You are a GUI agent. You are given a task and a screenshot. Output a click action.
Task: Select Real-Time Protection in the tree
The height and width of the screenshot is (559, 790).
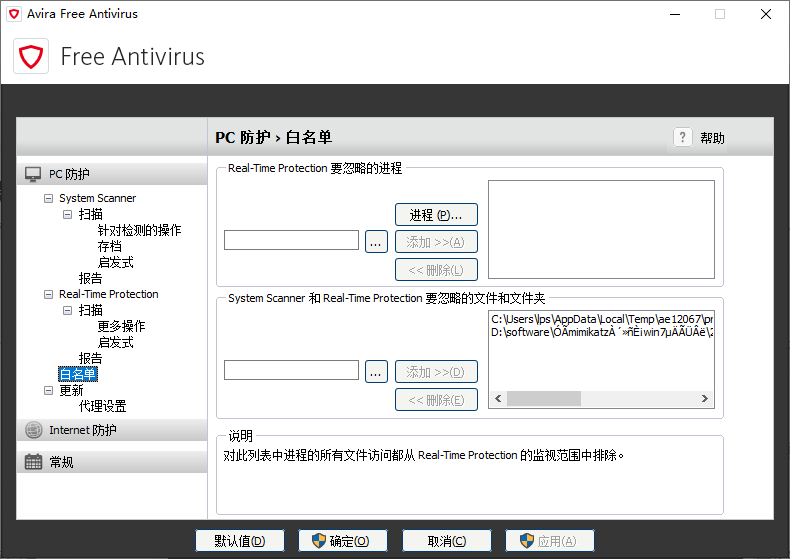[108, 294]
